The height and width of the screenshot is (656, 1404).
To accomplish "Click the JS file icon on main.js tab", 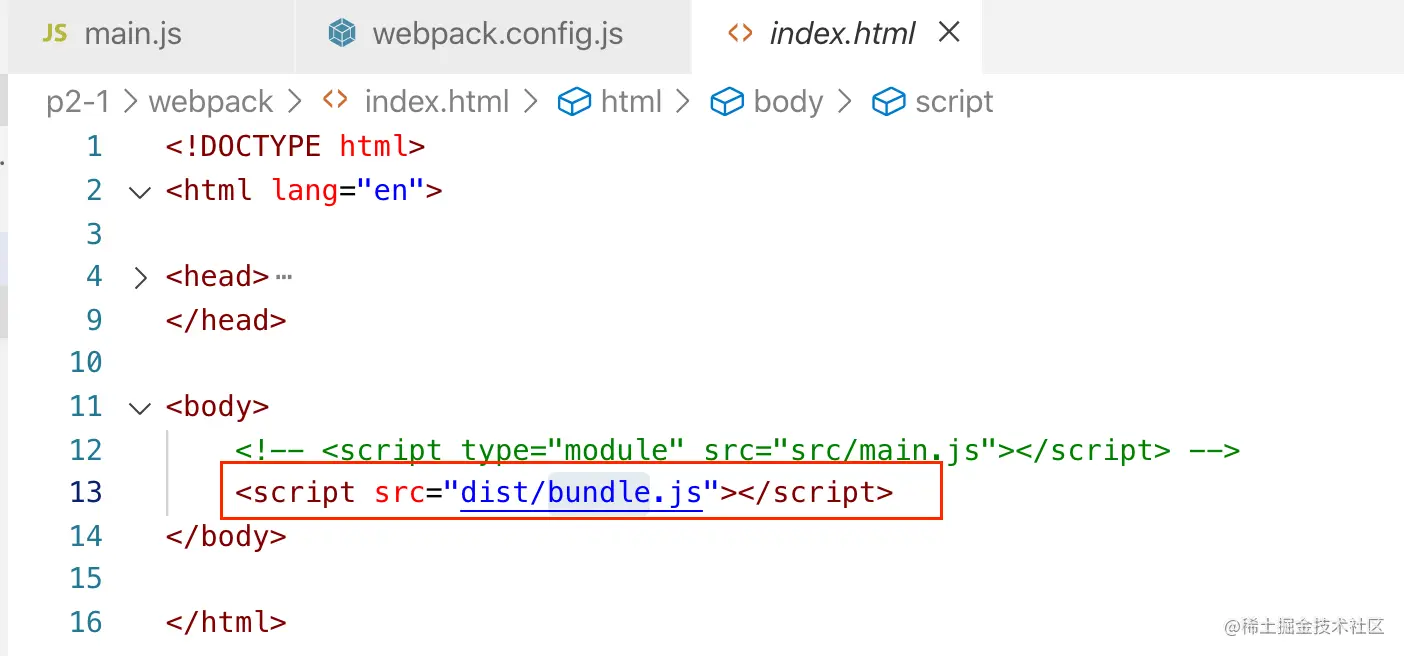I will point(55,34).
